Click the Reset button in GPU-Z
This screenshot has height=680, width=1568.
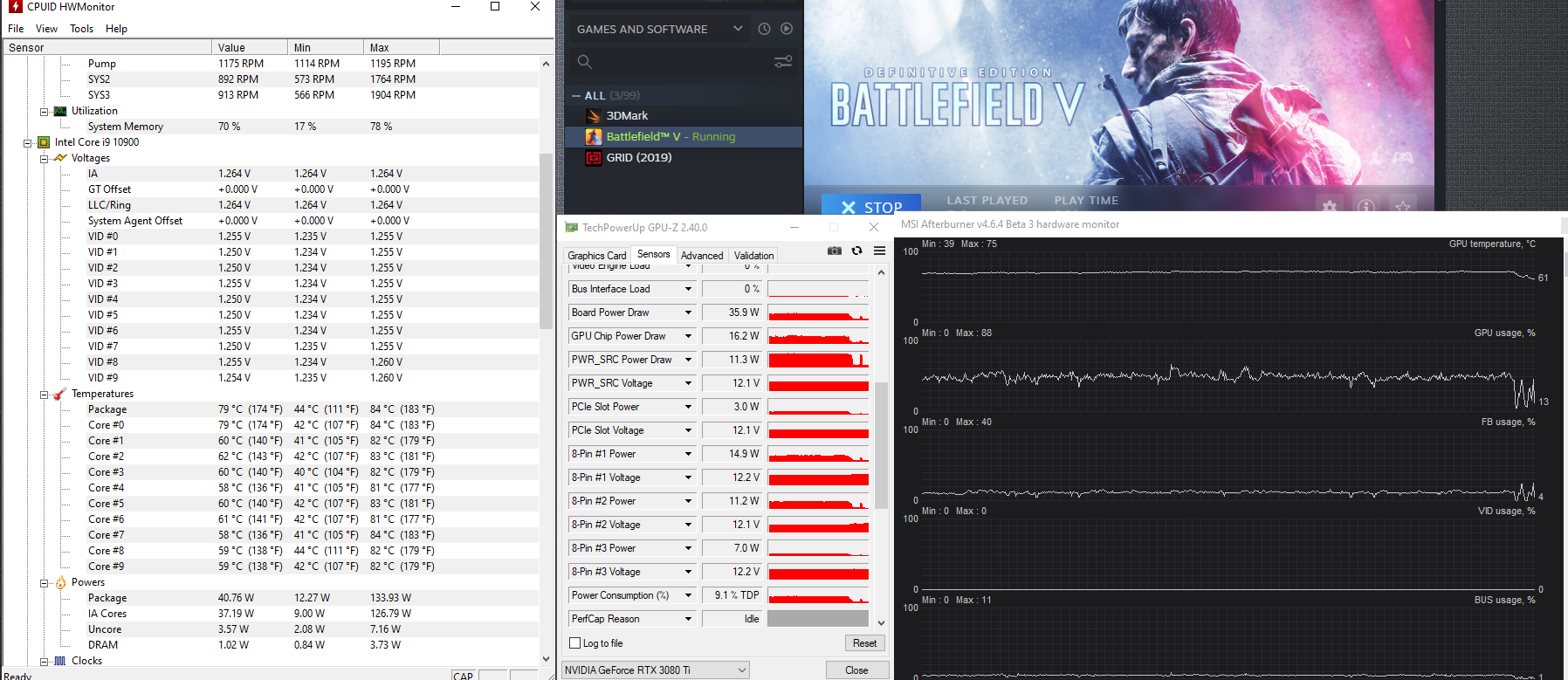point(864,643)
